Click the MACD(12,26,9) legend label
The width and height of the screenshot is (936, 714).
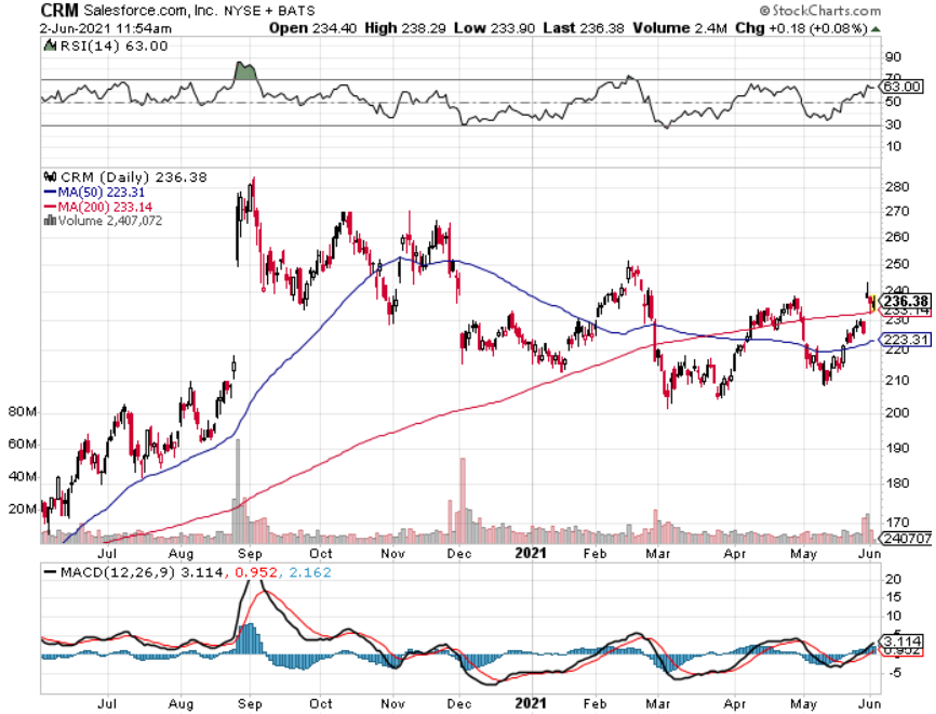[x=118, y=573]
